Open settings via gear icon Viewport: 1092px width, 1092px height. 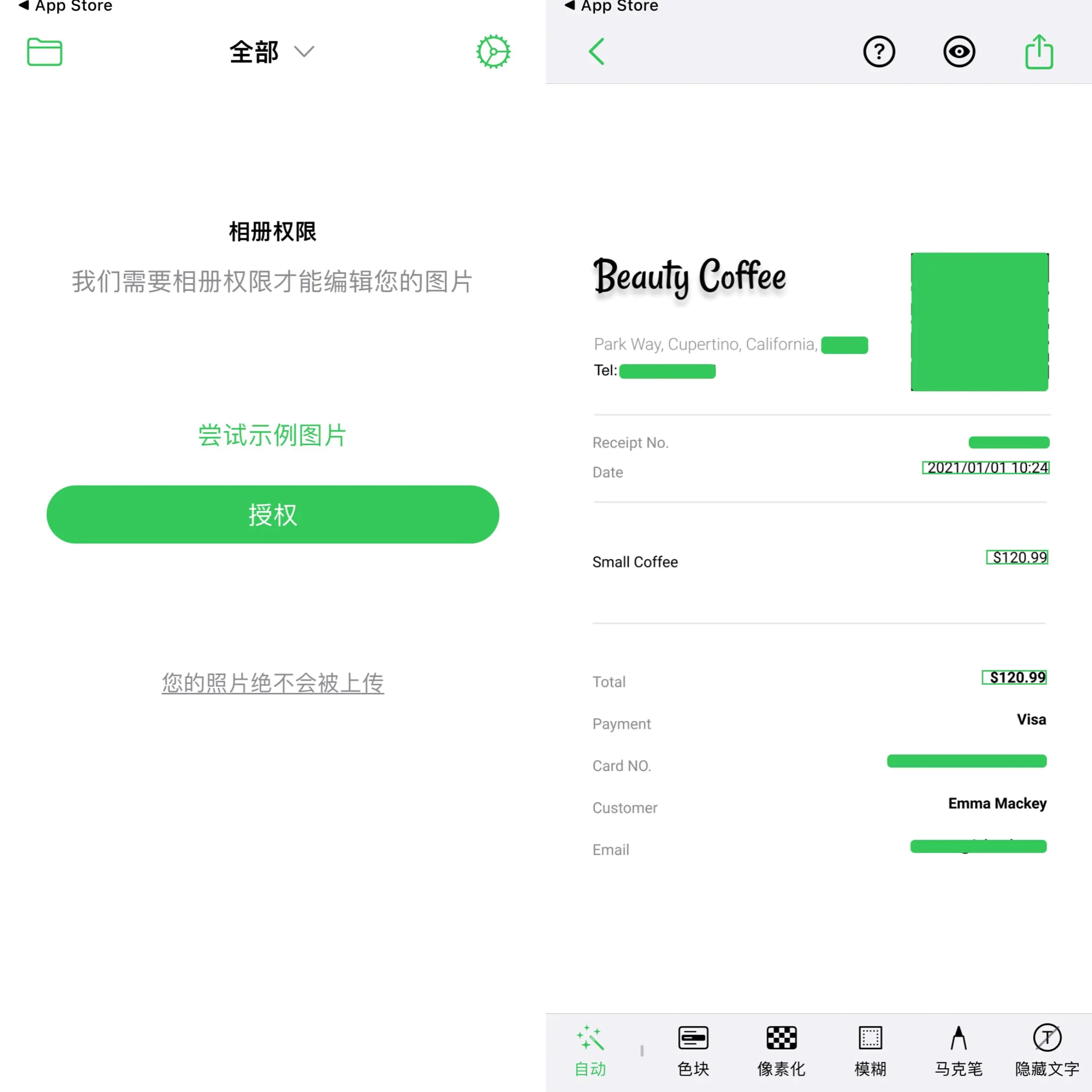[493, 51]
